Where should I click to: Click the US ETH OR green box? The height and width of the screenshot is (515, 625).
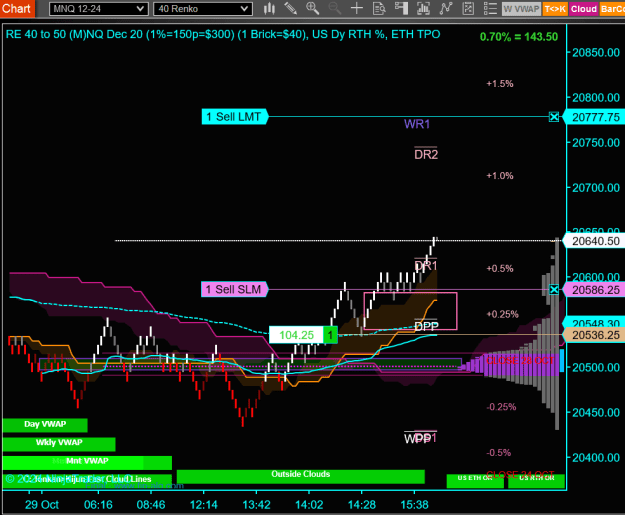[475, 481]
